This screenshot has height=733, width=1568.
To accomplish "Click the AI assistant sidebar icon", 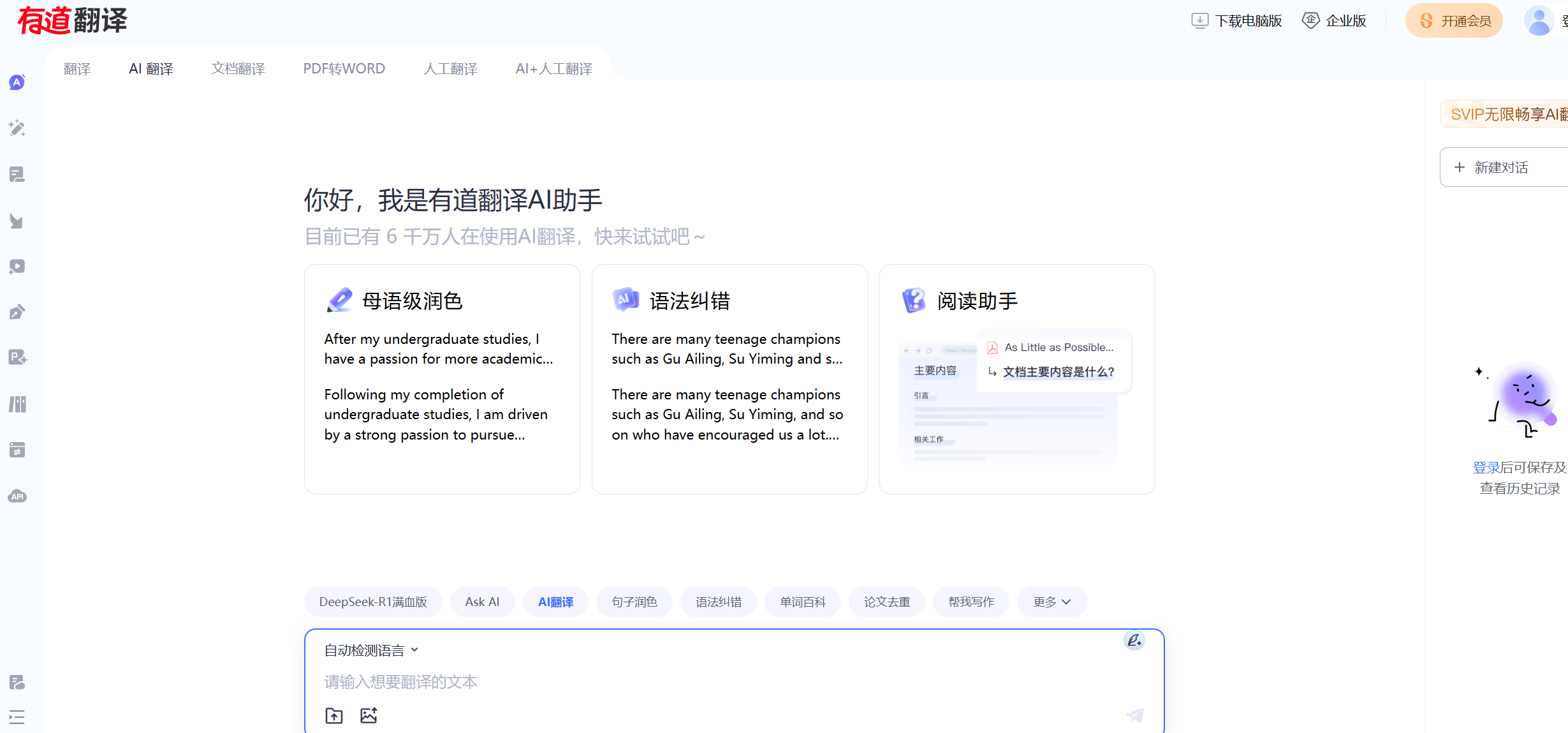I will click(x=17, y=82).
